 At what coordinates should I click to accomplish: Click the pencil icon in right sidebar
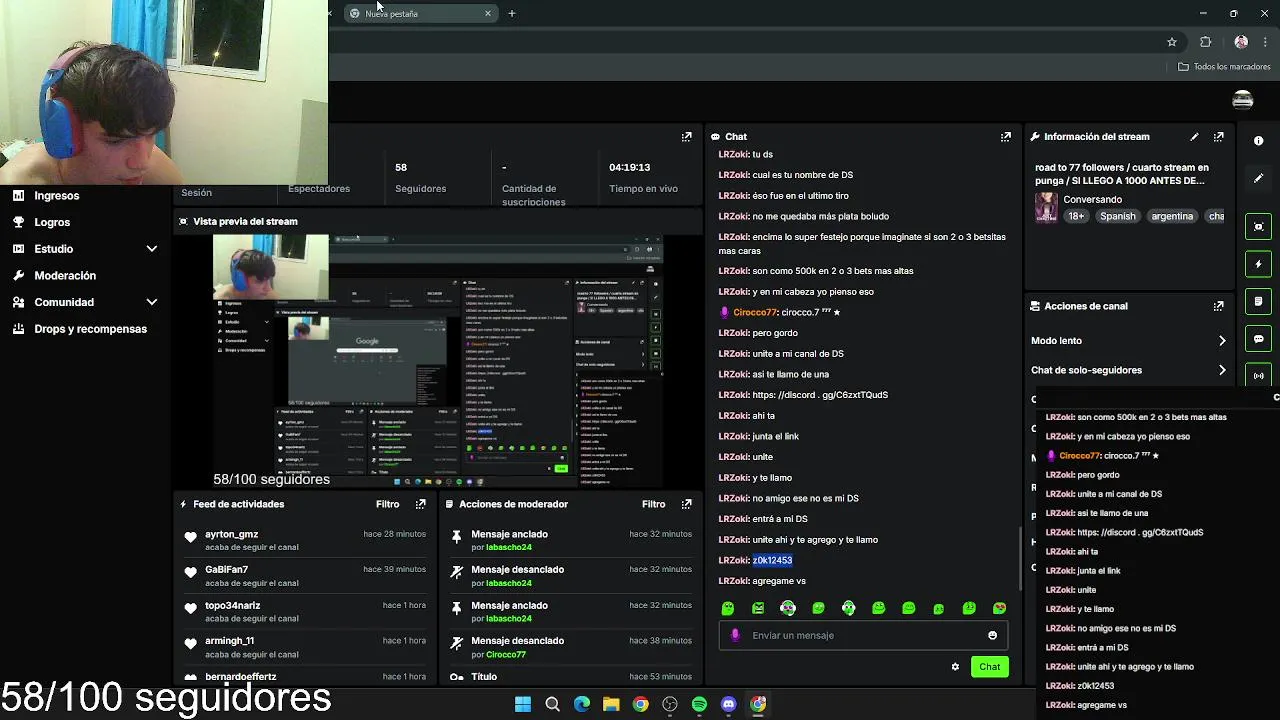[x=1258, y=178]
